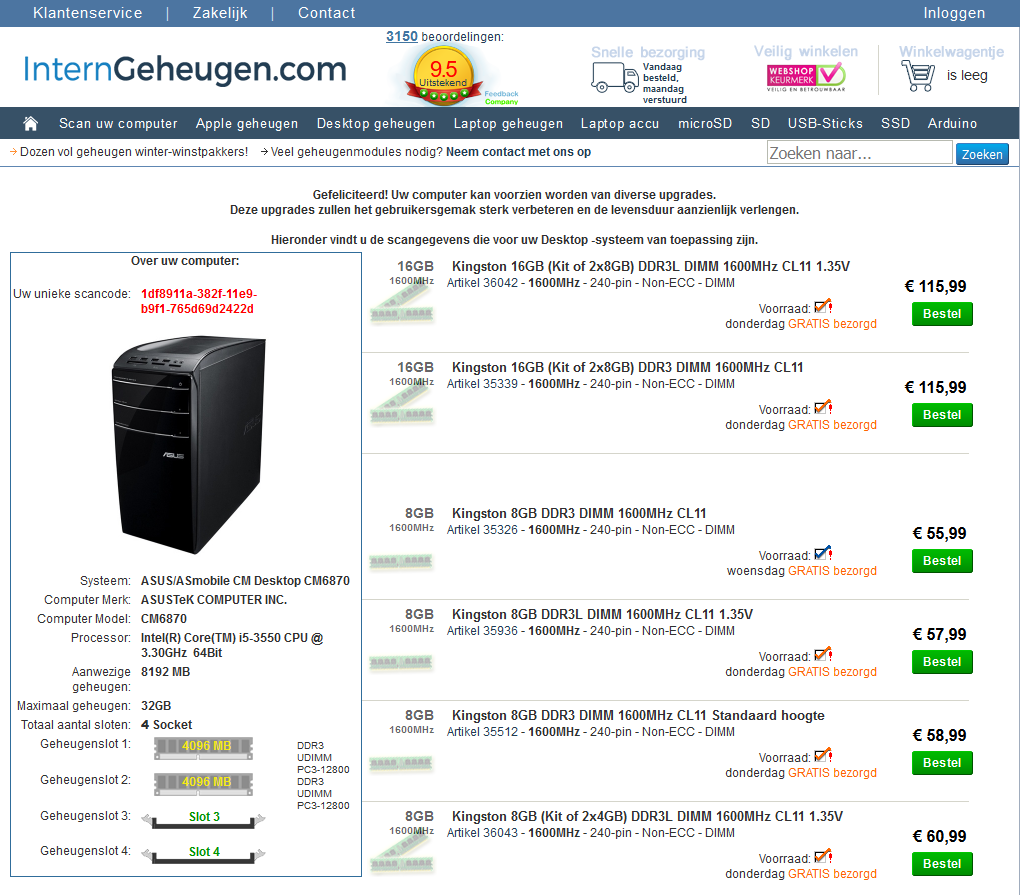Click the Voorraad stock indicator for artikel 36042

tap(822, 308)
